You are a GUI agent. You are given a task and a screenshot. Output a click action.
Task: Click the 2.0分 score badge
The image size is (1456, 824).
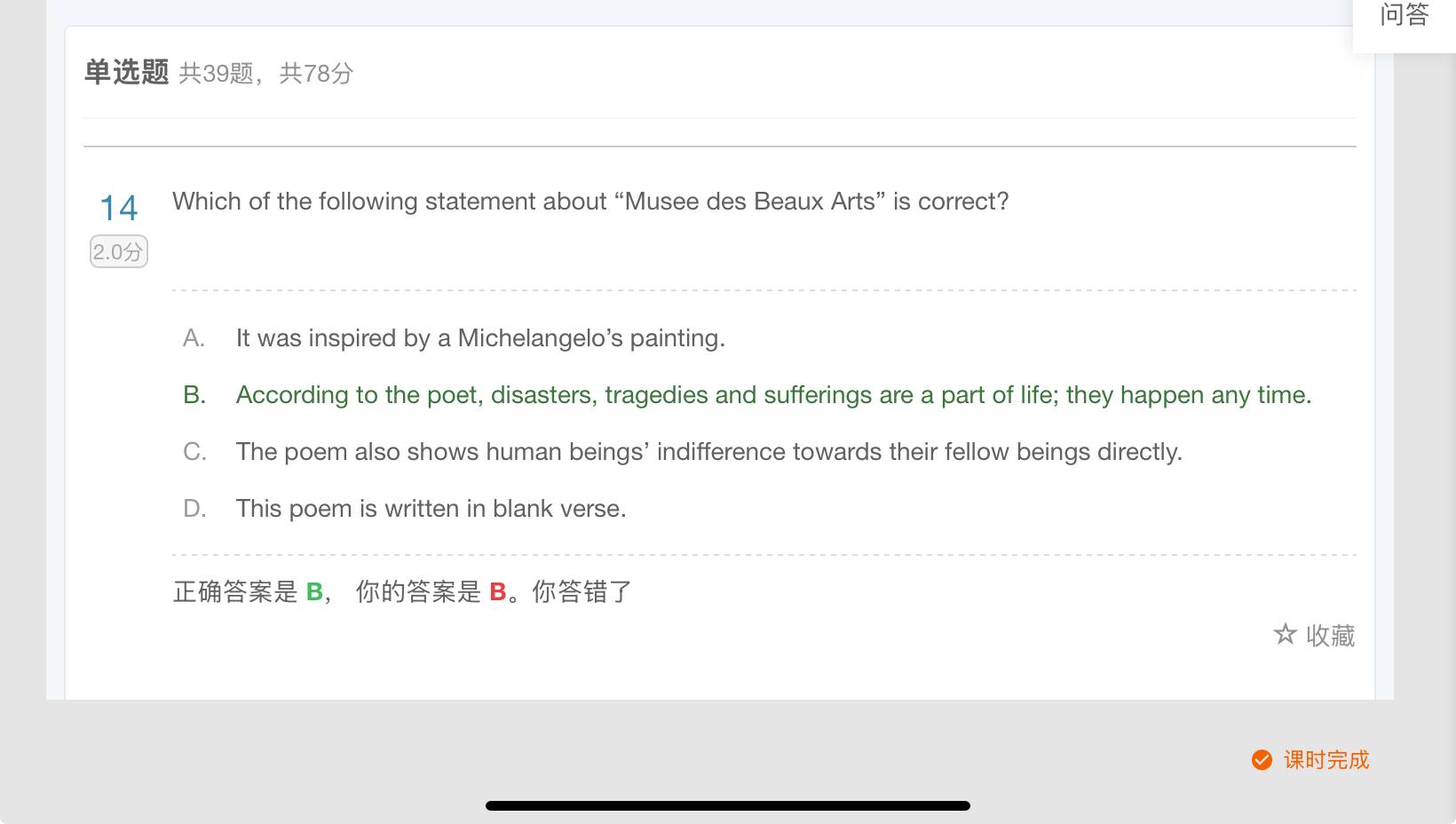[118, 252]
